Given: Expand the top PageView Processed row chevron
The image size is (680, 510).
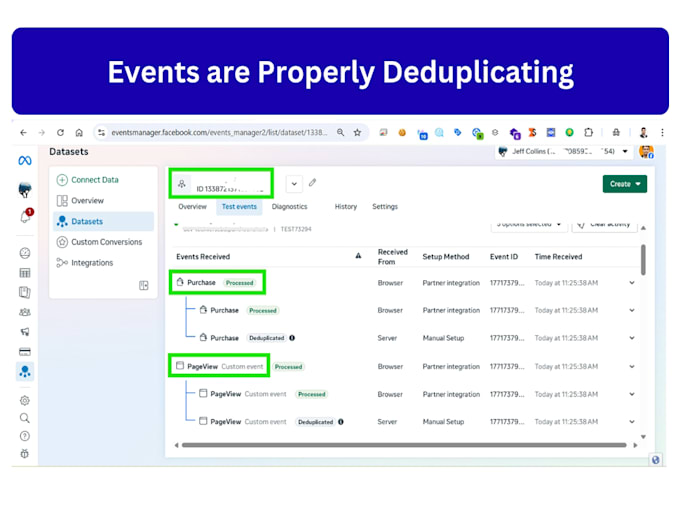Looking at the screenshot, I should pos(632,366).
